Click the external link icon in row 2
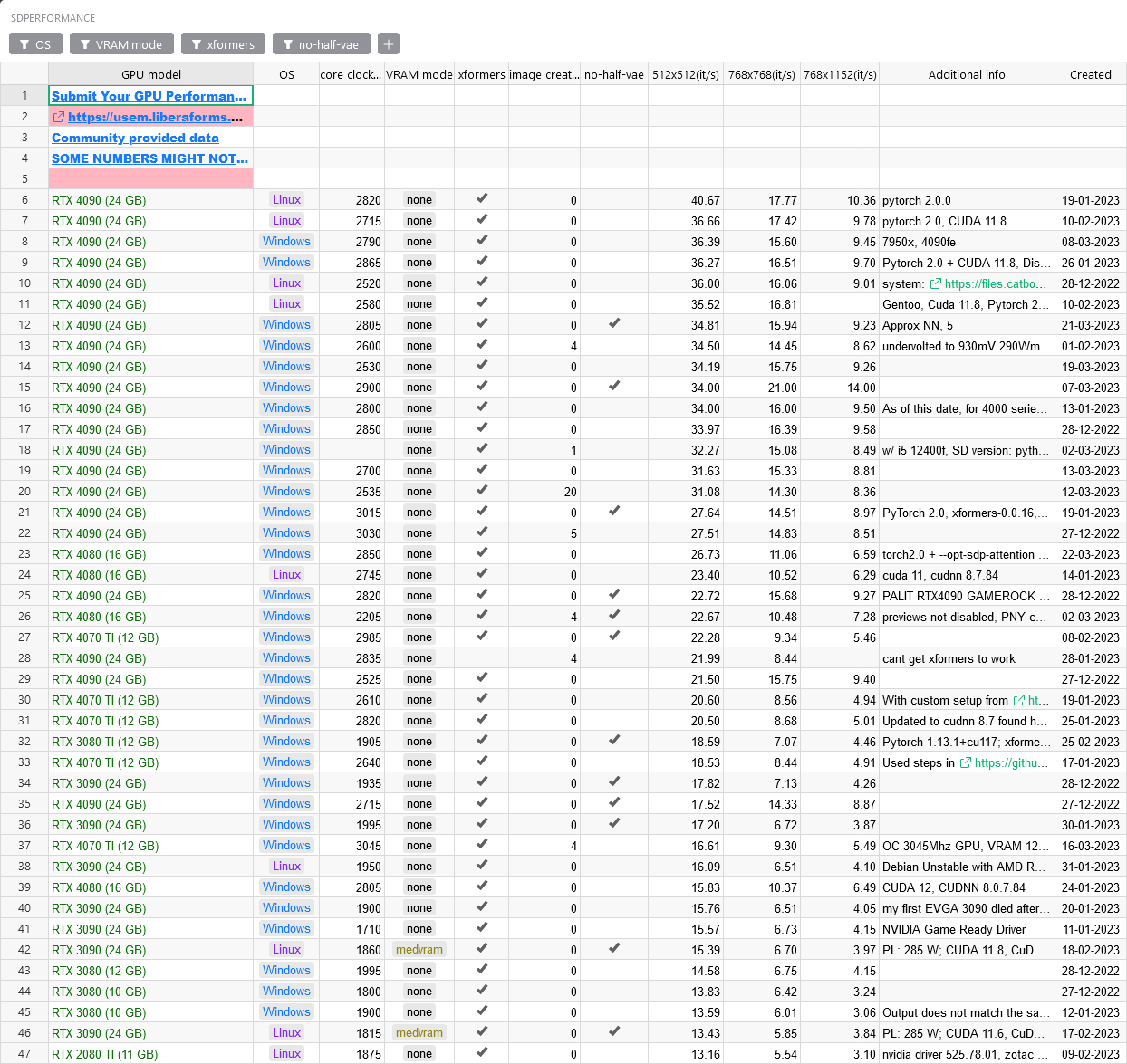Viewport: 1127px width, 1064px height. tap(59, 117)
